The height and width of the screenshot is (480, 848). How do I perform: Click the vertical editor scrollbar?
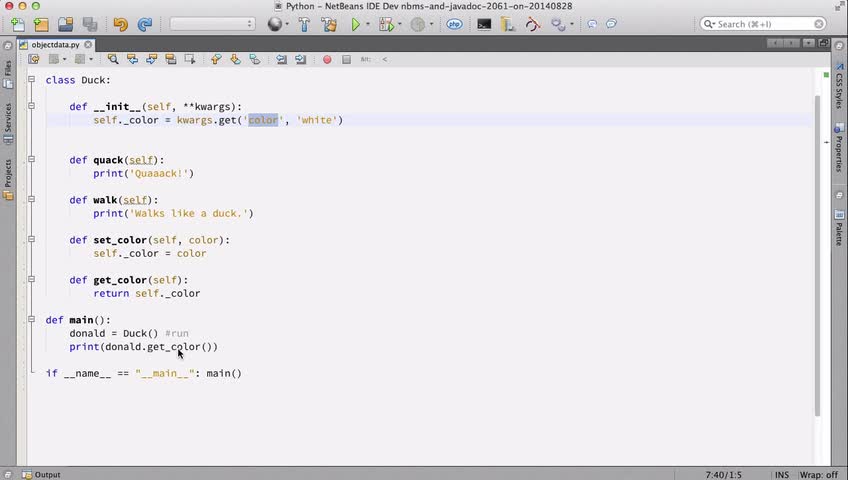818,255
